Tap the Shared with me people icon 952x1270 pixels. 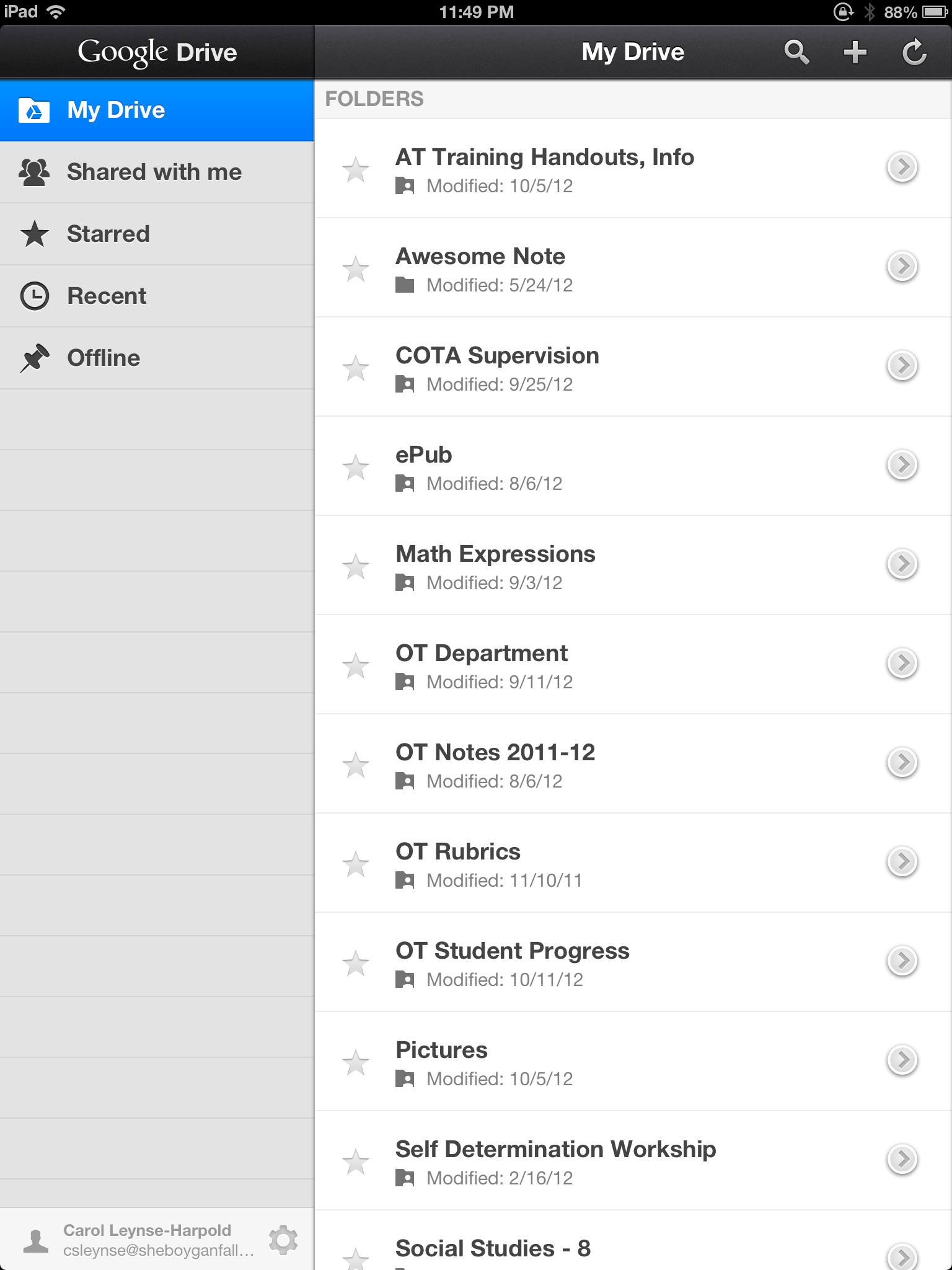(x=35, y=172)
